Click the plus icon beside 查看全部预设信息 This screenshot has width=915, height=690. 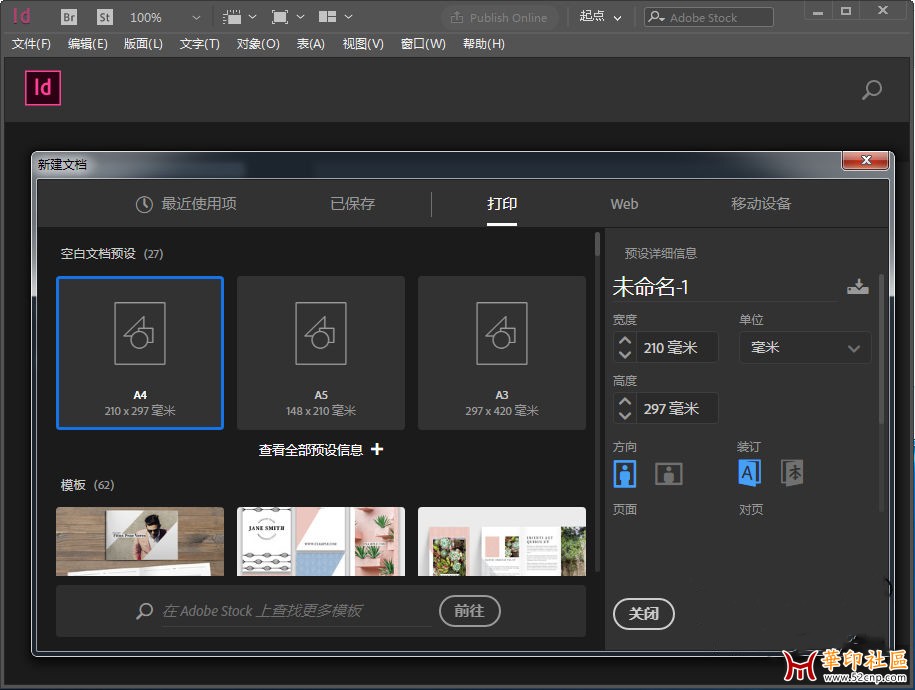coord(377,450)
